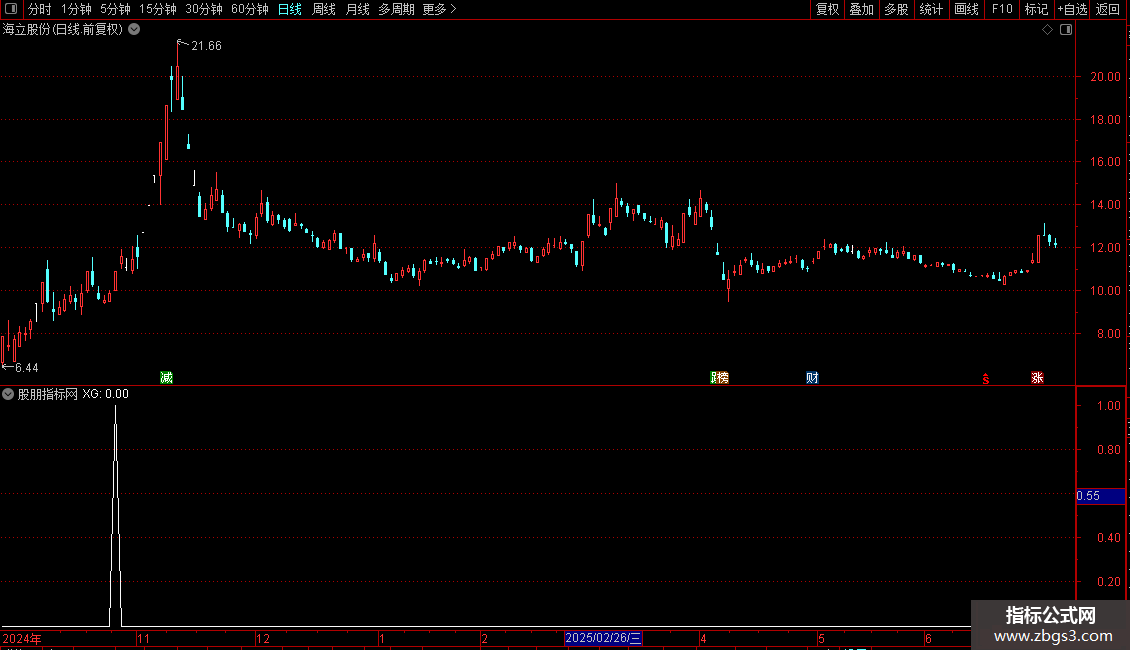Click the 2025/02/26/三 date marker
The height and width of the screenshot is (650, 1130).
click(x=603, y=638)
